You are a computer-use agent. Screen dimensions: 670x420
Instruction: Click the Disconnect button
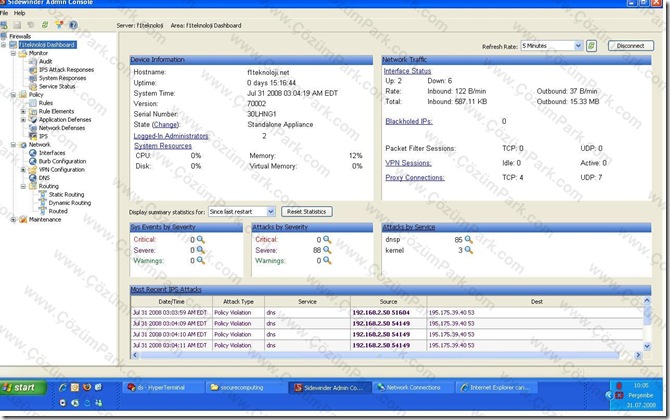[x=631, y=46]
